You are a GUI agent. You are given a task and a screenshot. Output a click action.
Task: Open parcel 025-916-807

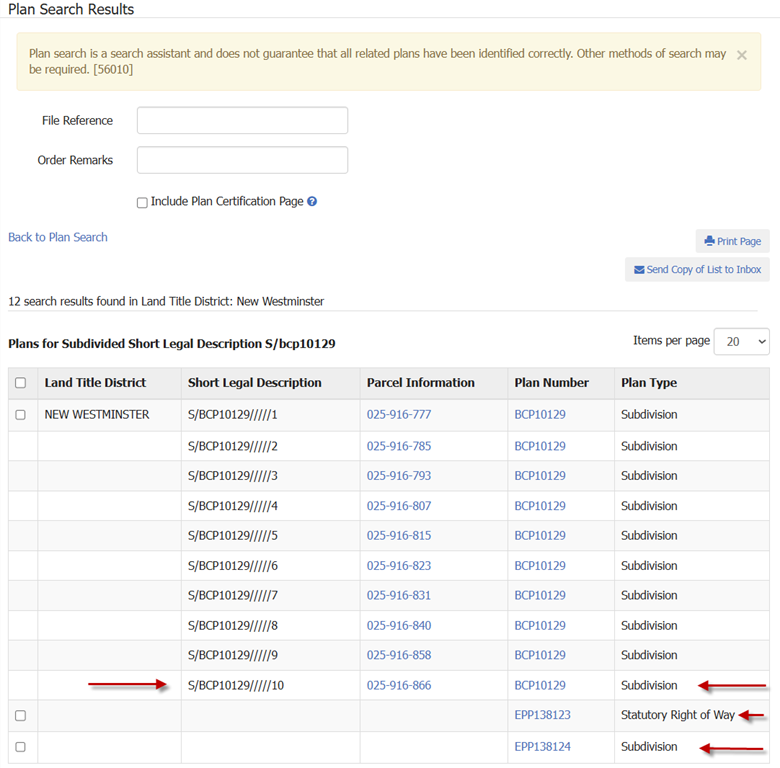point(399,506)
